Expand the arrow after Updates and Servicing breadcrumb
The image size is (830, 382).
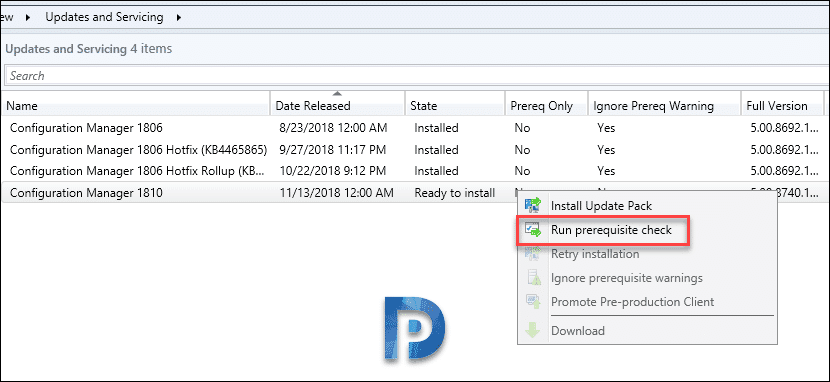[x=179, y=17]
